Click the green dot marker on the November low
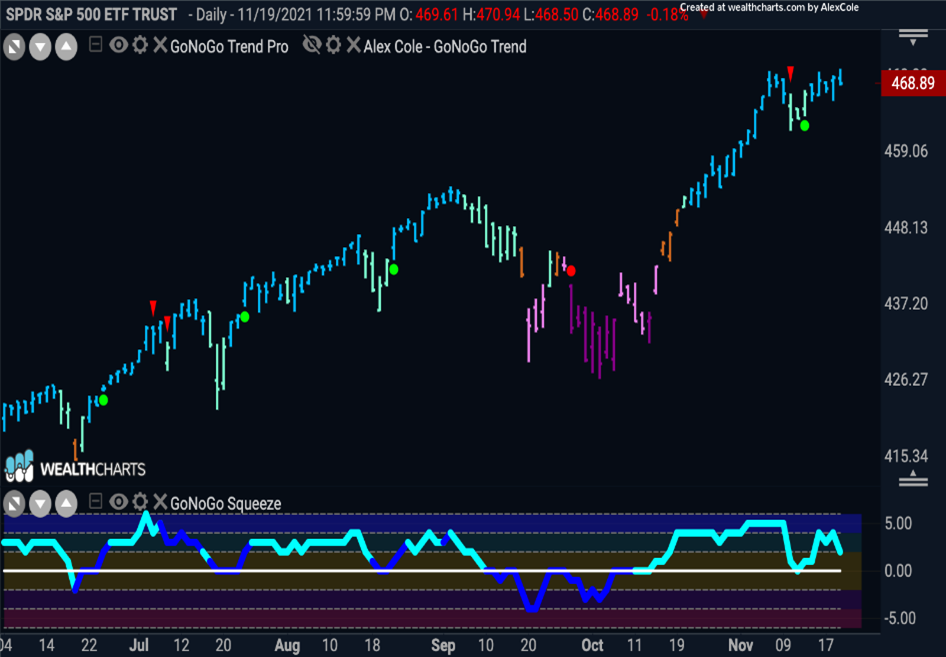Screen dimensions: 946x657 point(804,125)
